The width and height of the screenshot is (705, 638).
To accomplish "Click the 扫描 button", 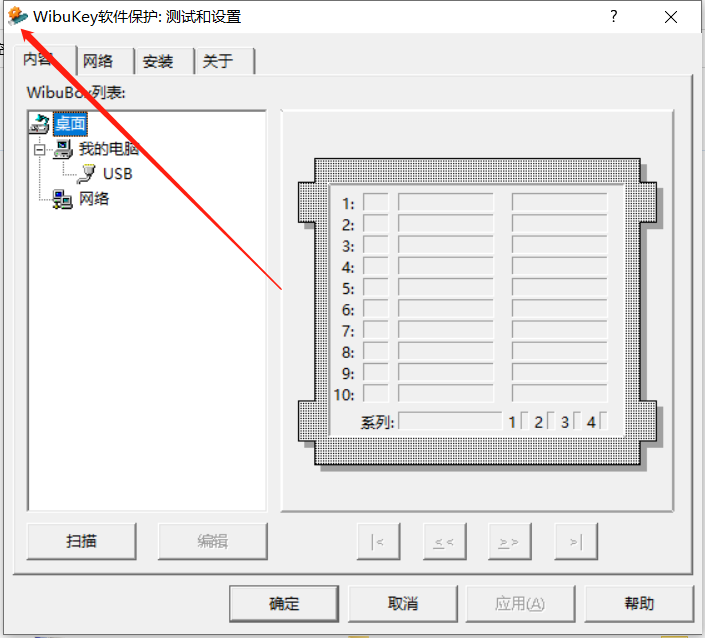I will tap(81, 541).
